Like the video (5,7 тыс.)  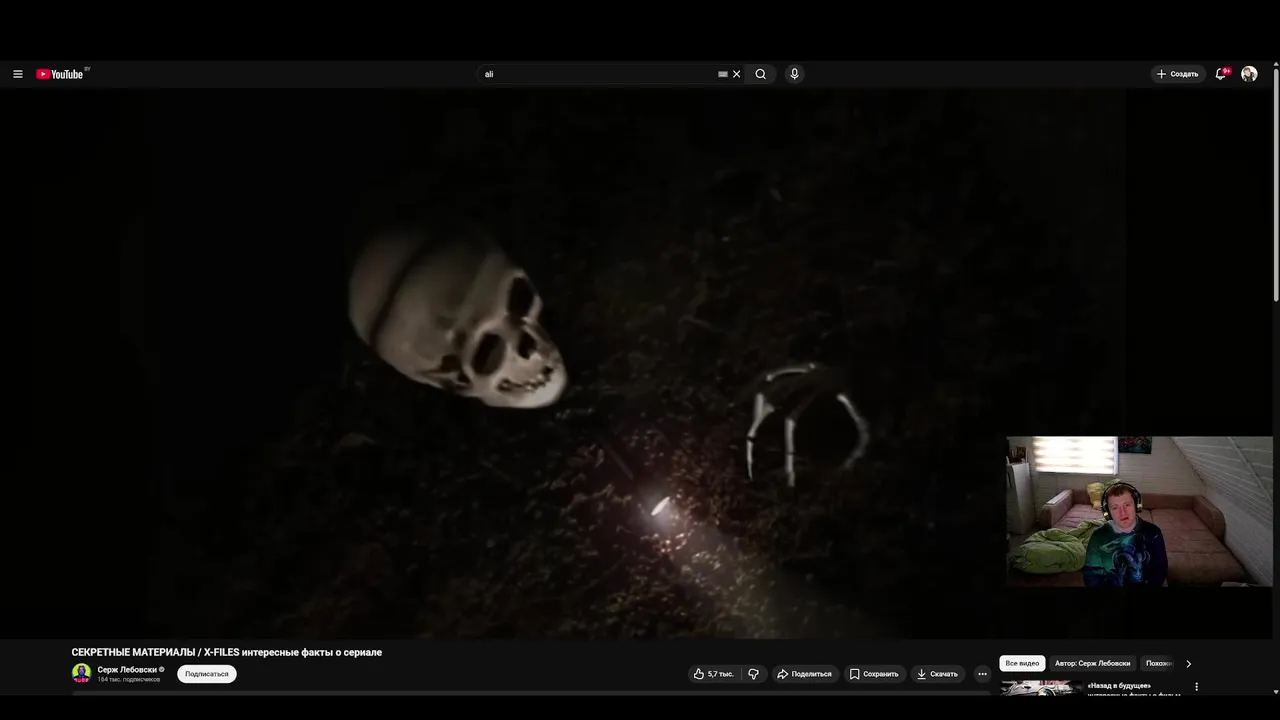click(x=714, y=674)
